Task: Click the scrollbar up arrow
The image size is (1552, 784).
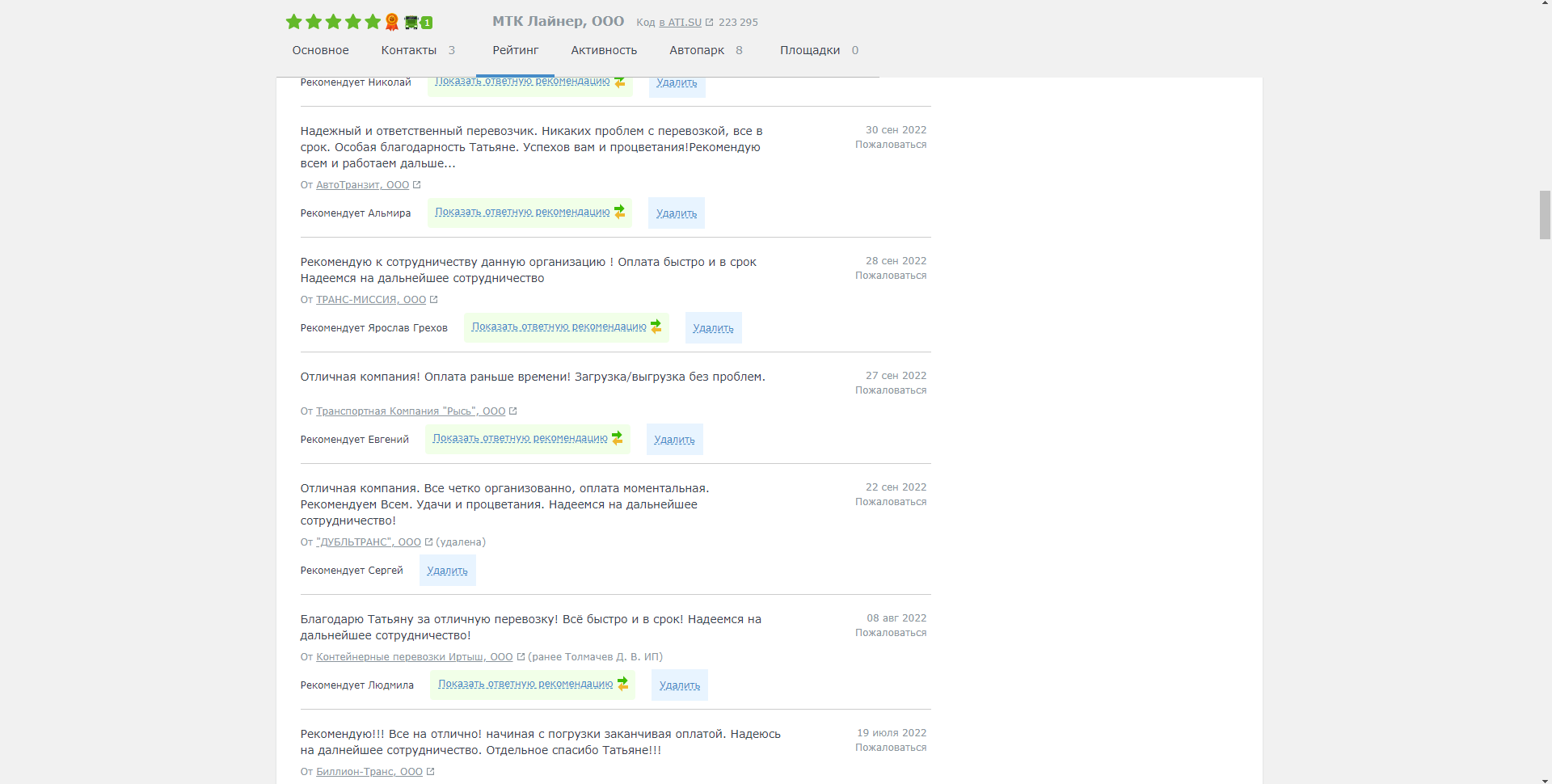Action: click(1545, 5)
